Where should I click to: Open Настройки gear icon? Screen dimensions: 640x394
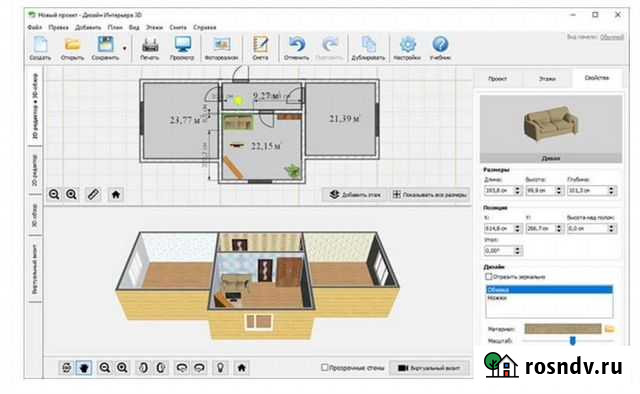407,44
